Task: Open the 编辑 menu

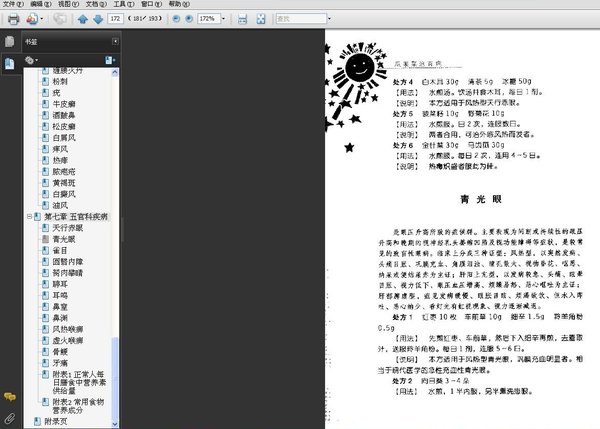Action: [x=41, y=4]
